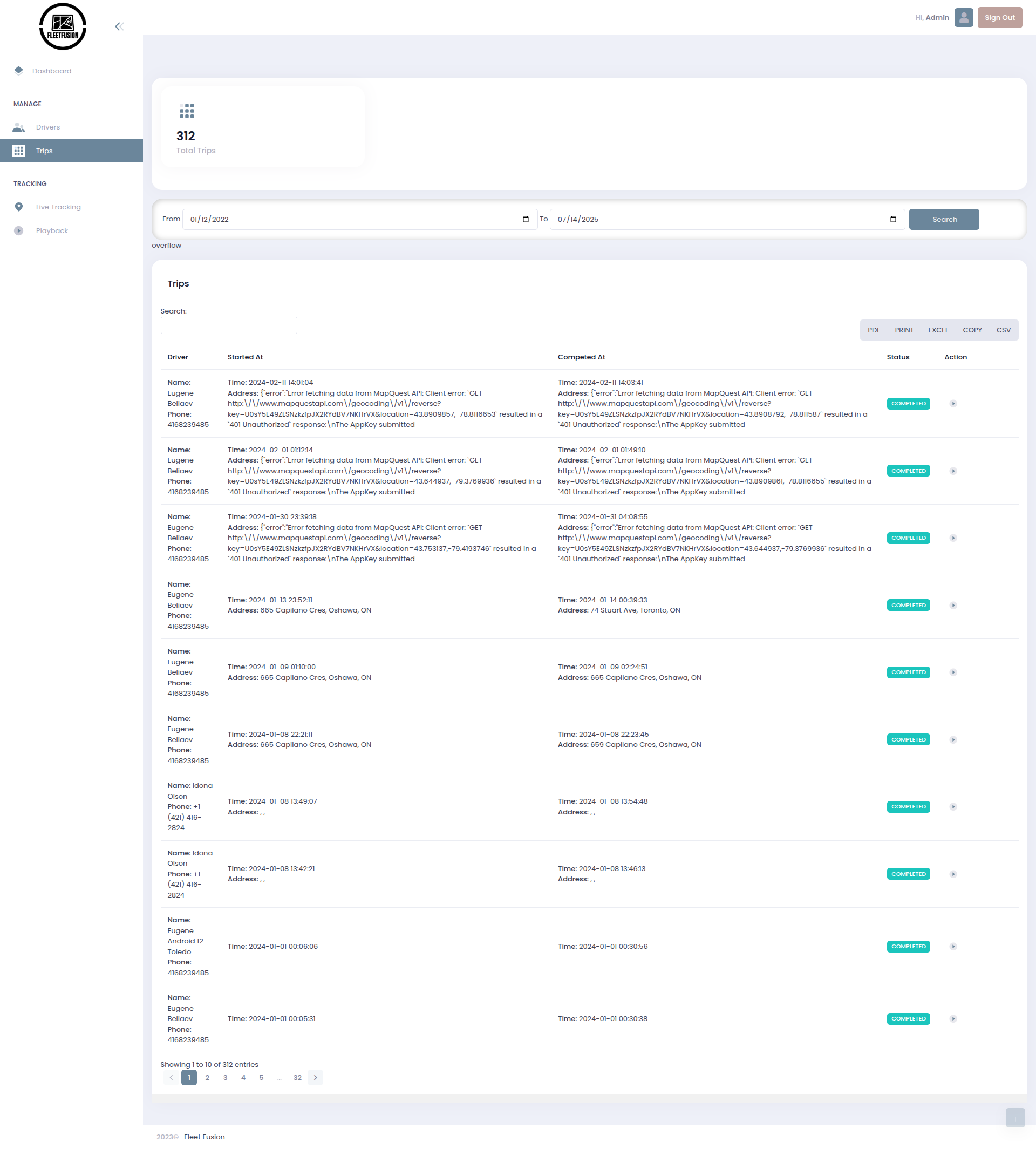The image size is (1036, 1149).
Task: Click the FleetFusion logo
Action: coord(63,26)
